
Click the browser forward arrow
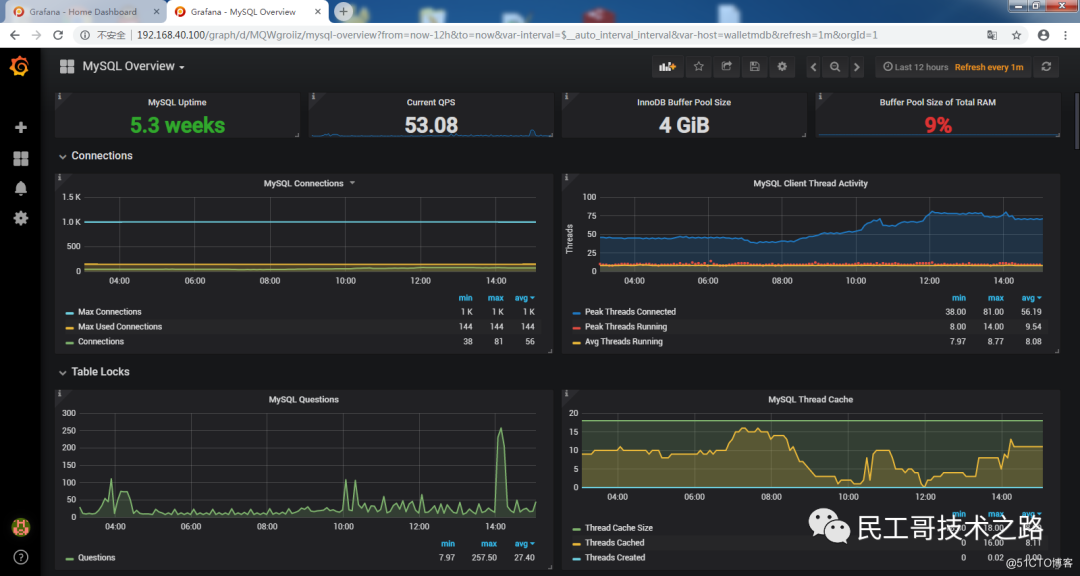click(x=37, y=35)
